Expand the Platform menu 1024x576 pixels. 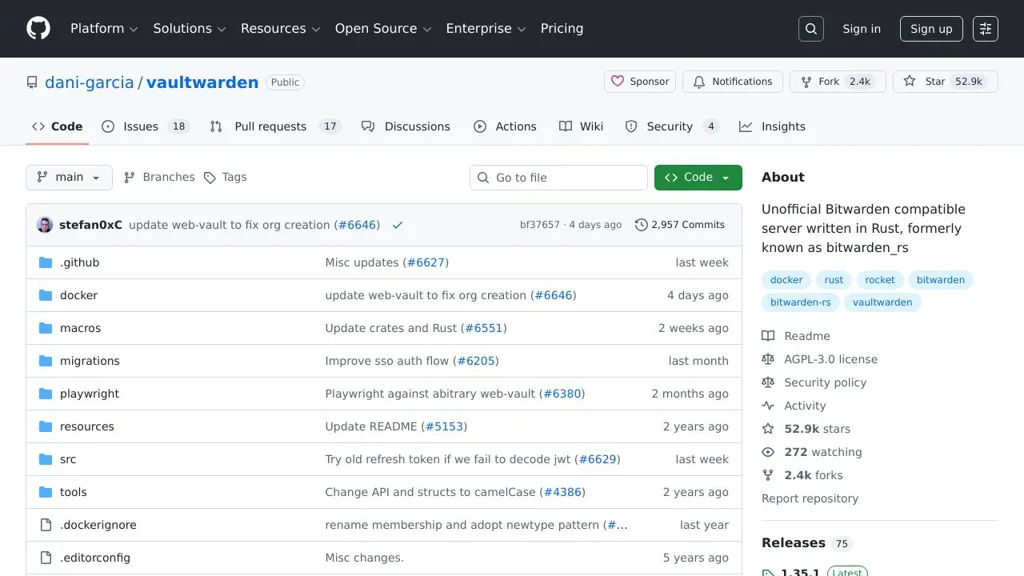point(104,29)
